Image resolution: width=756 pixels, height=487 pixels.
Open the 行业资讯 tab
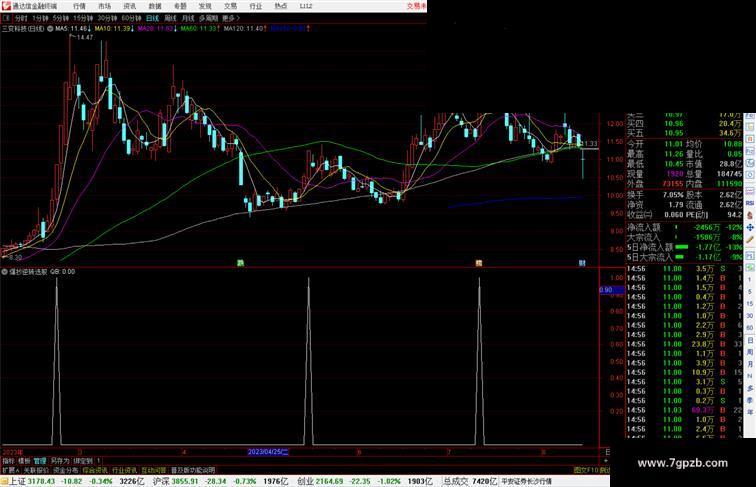tap(124, 470)
